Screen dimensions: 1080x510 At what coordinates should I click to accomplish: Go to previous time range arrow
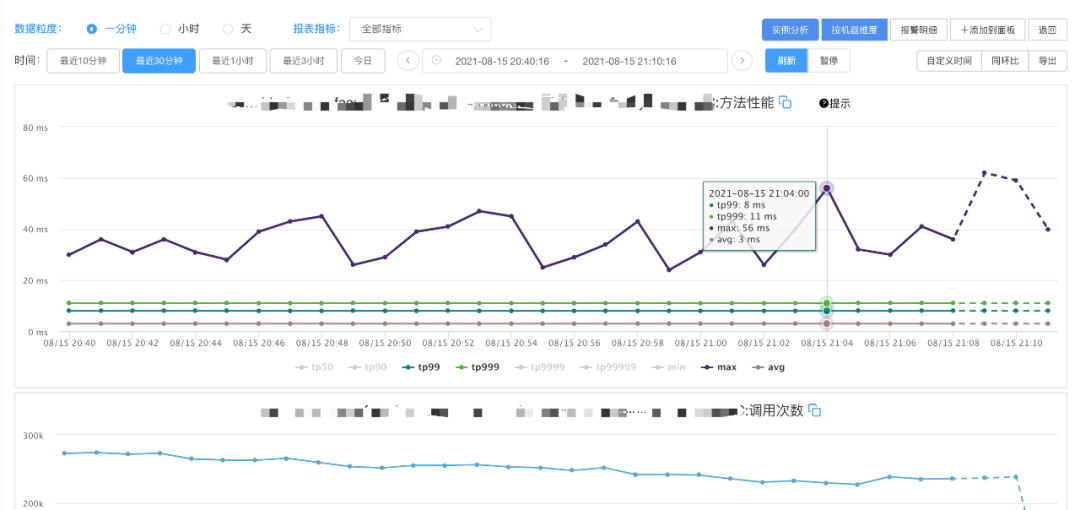pyautogui.click(x=408, y=61)
